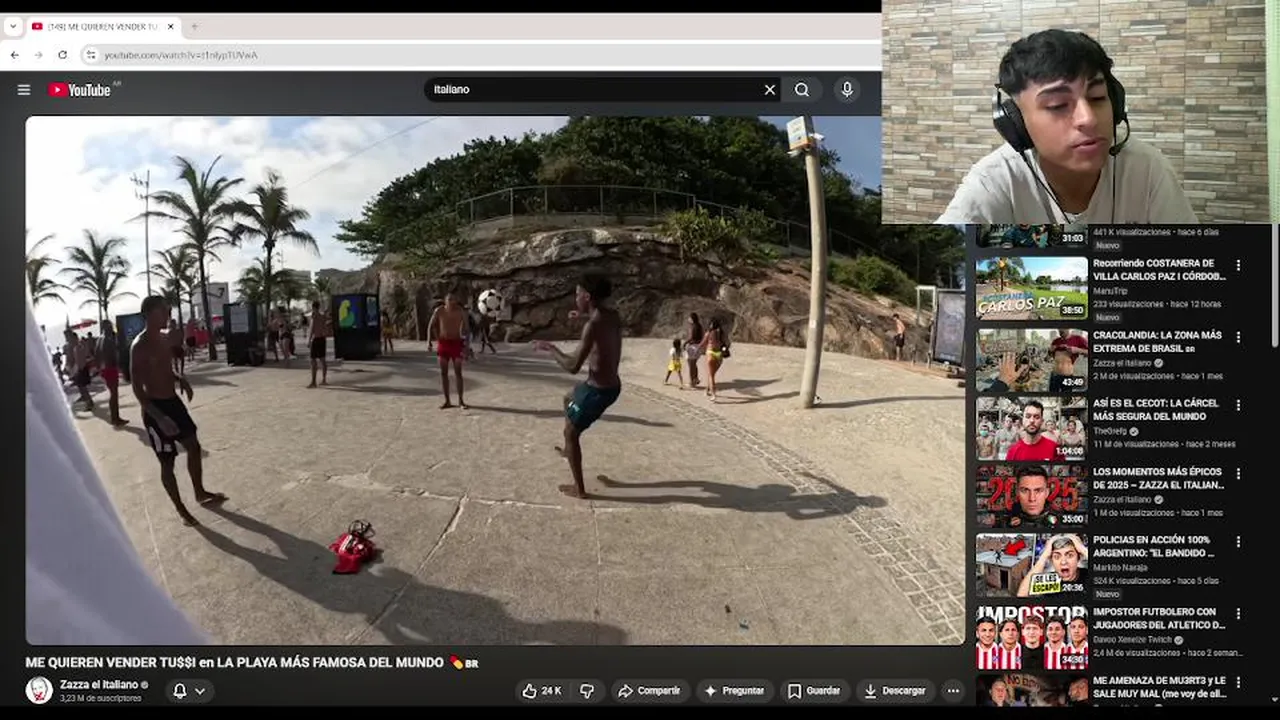Like the video with thumbs up 24 K
Screen dimensions: 1280x720
point(541,691)
